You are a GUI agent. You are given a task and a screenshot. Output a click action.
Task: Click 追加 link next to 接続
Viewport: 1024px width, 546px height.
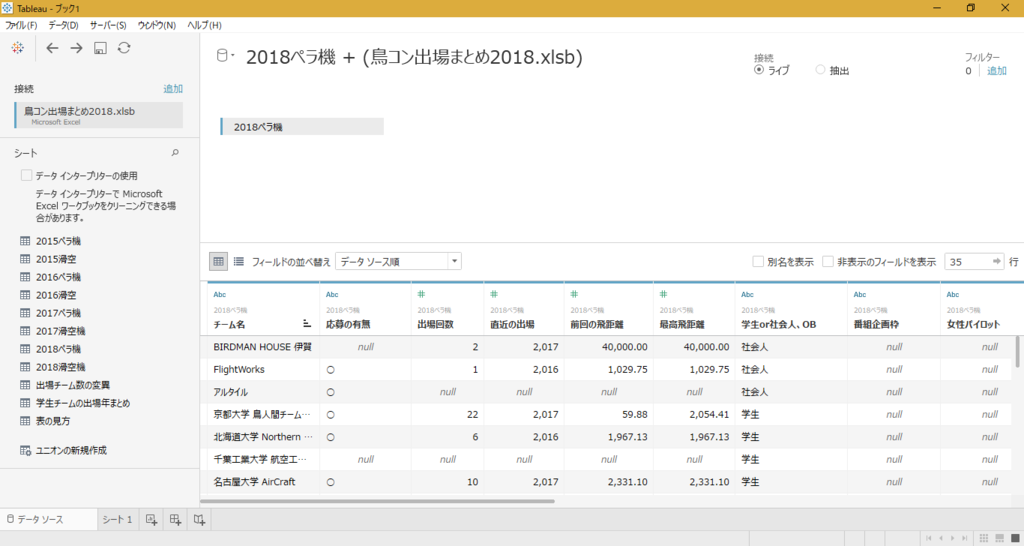click(173, 89)
